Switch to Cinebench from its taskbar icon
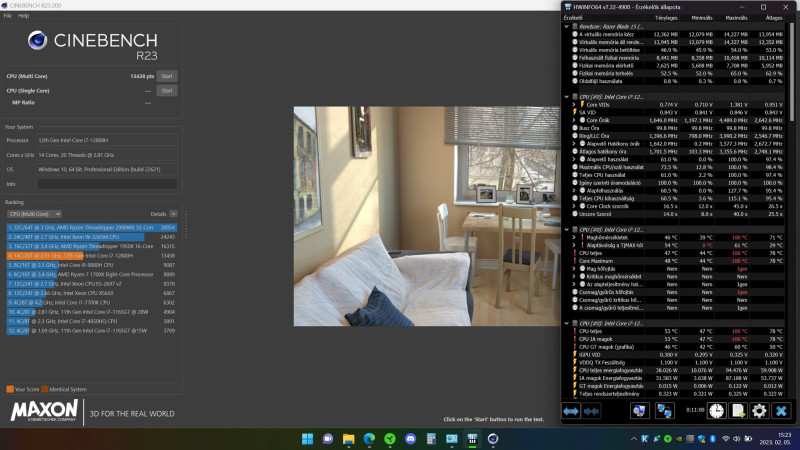Screen dimensions: 800x450 pos(493,439)
